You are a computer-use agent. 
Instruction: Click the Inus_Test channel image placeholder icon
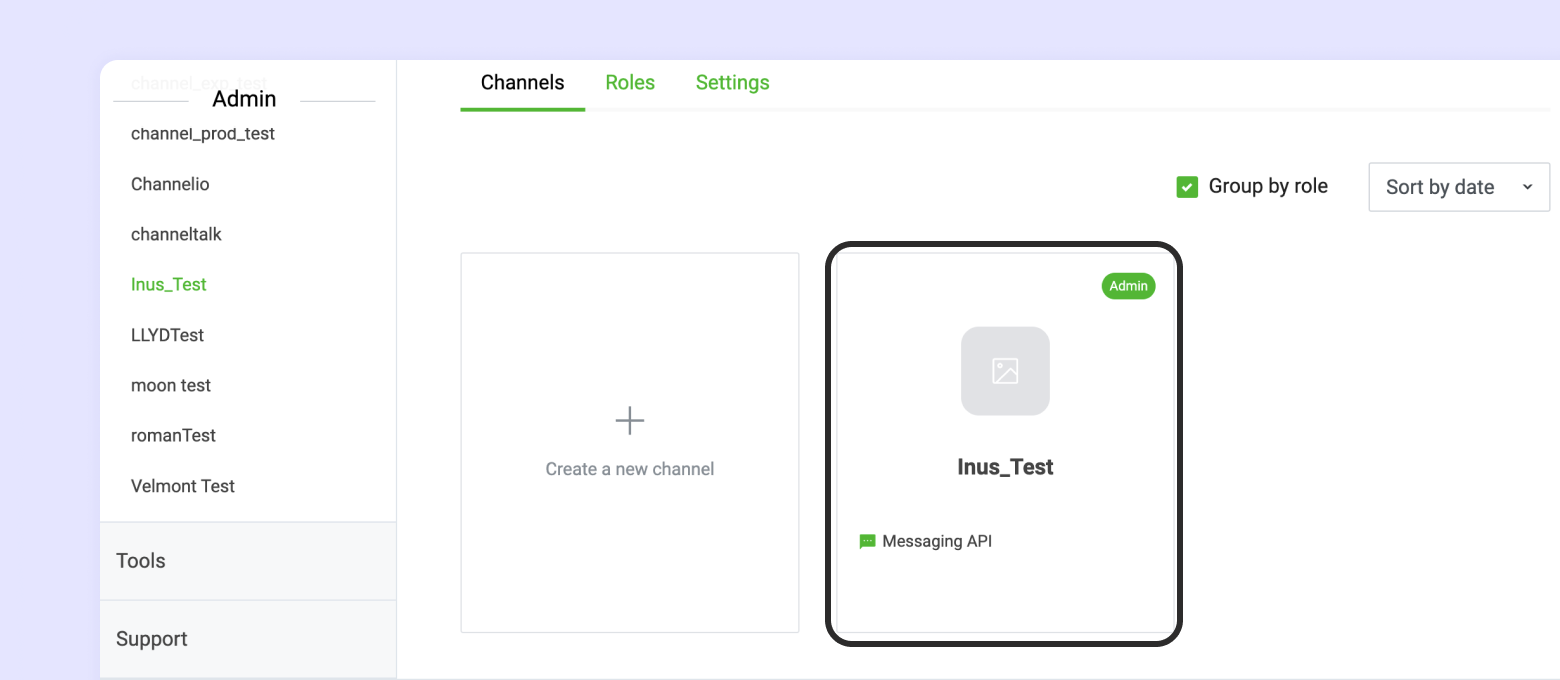(1005, 371)
